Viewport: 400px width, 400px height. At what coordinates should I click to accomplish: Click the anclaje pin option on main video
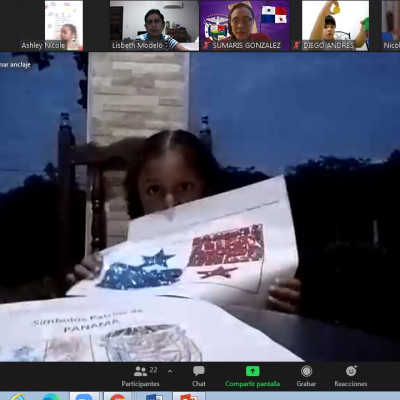[x=15, y=65]
